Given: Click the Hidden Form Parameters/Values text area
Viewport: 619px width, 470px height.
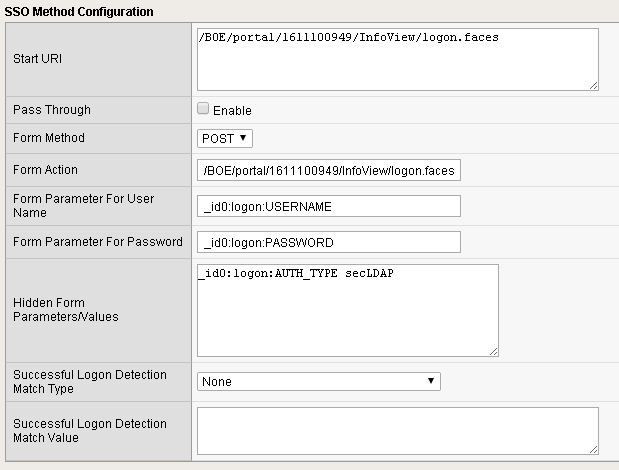Looking at the screenshot, I should [347, 310].
